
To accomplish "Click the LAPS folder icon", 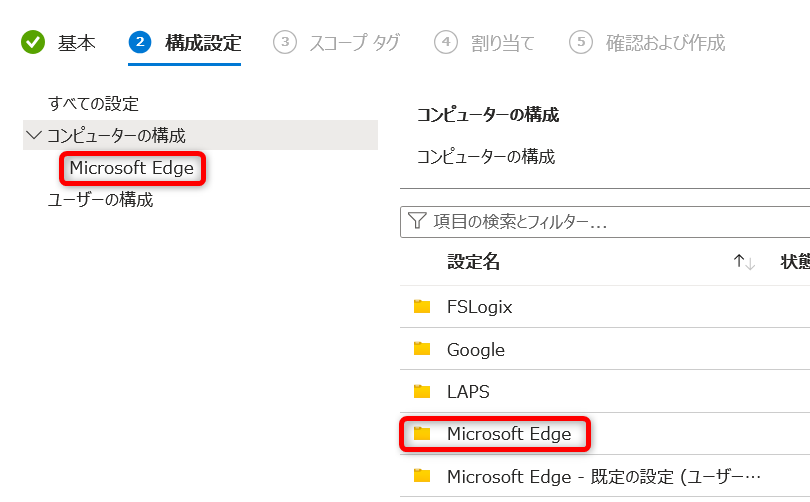I will tap(422, 391).
